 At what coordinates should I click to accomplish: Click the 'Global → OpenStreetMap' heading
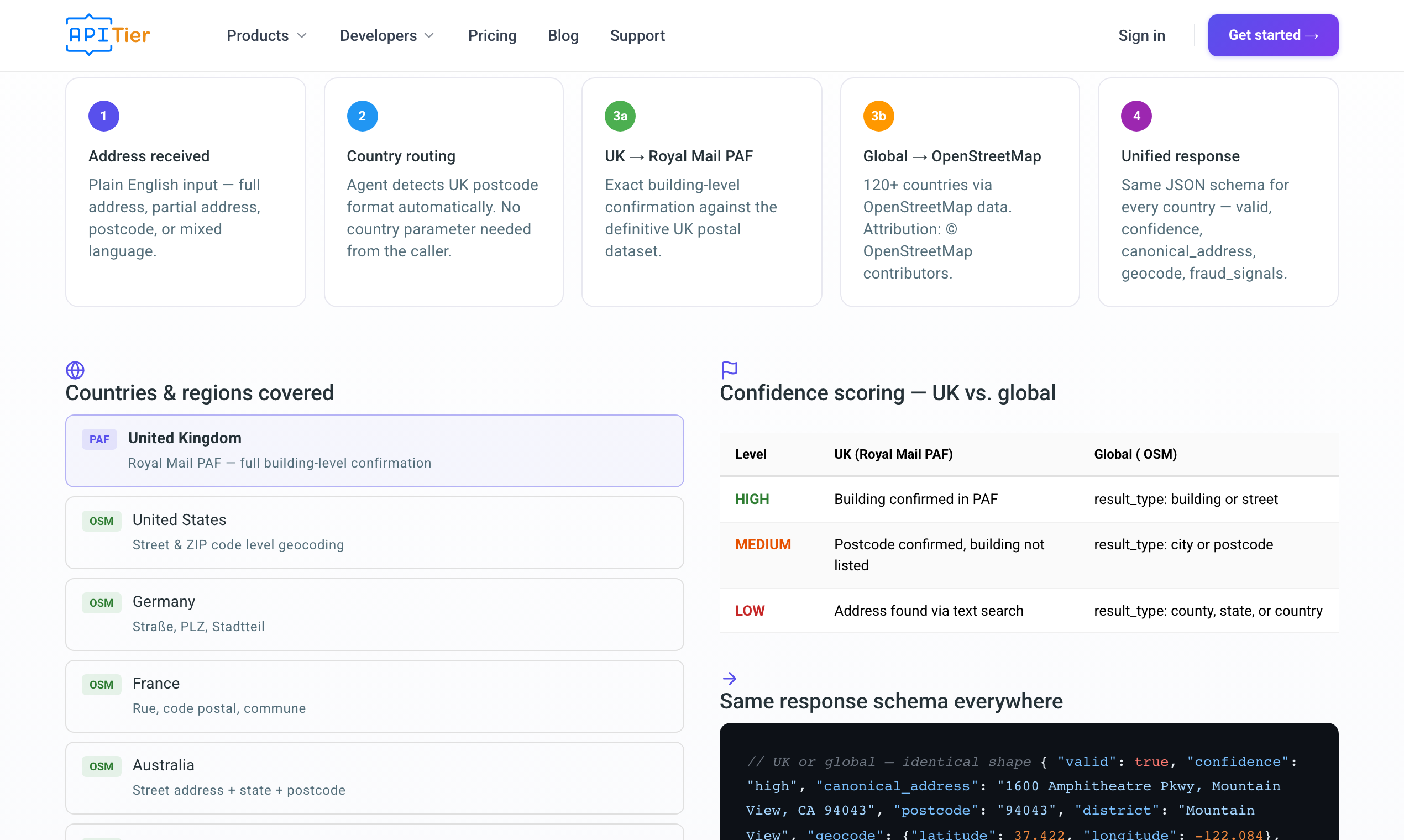[952, 156]
